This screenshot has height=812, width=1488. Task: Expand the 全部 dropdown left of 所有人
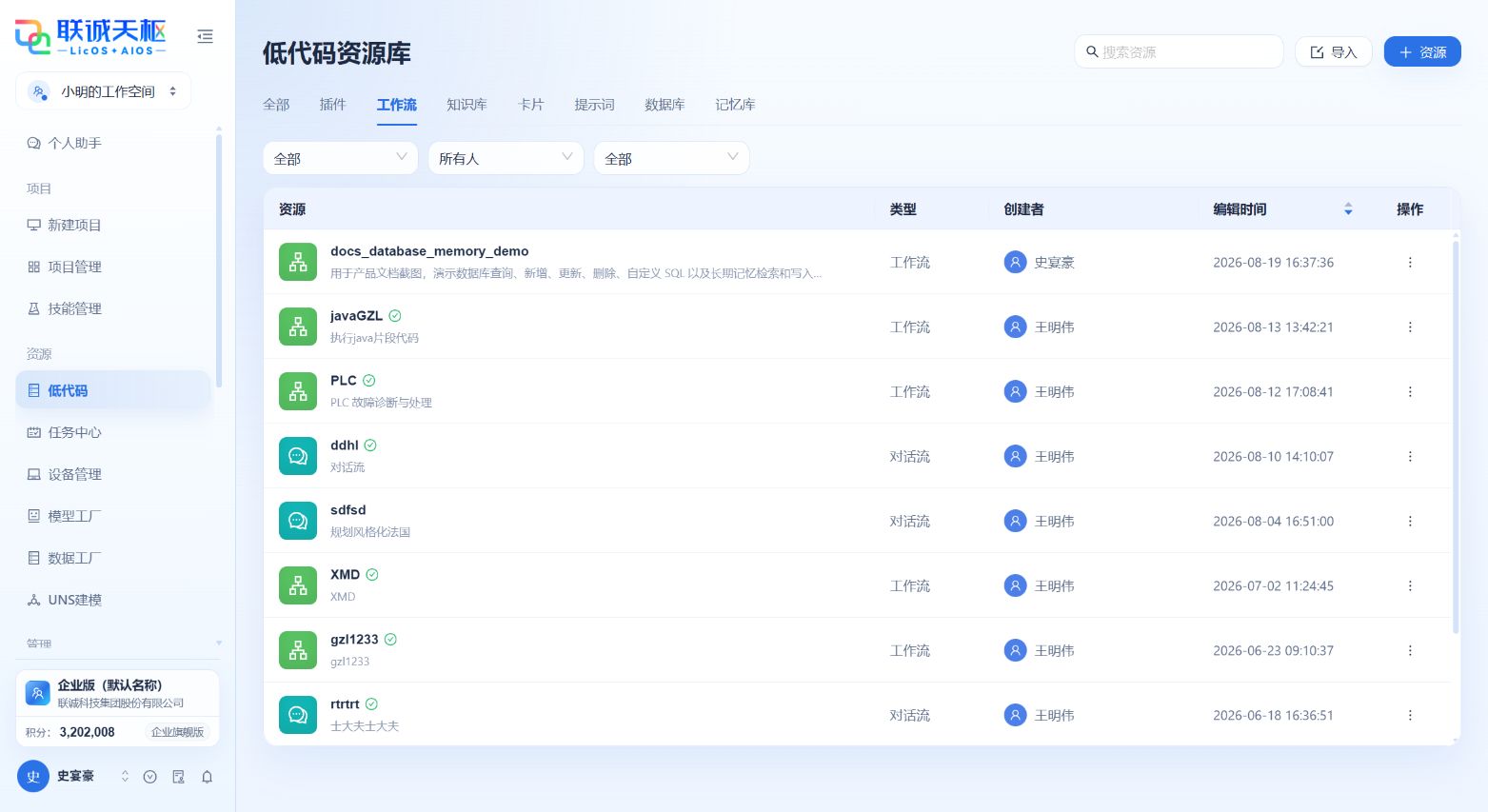click(x=341, y=158)
